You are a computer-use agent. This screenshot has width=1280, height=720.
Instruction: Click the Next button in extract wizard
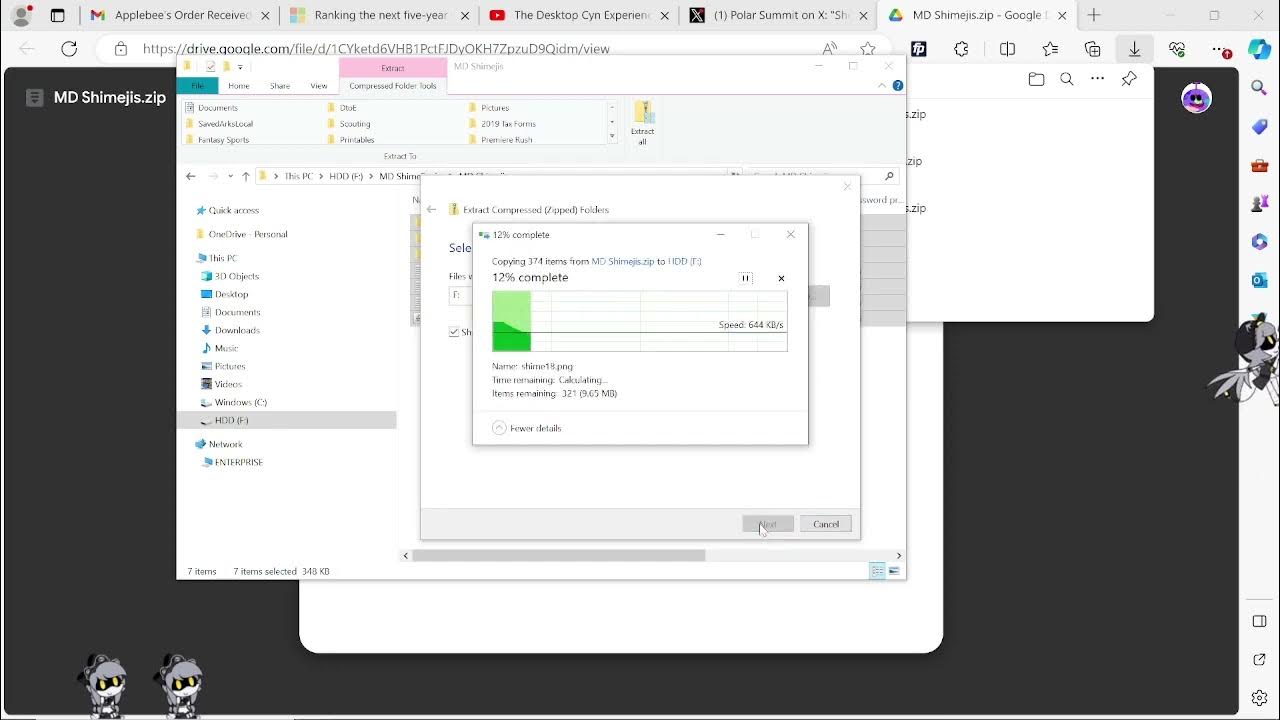click(x=768, y=524)
